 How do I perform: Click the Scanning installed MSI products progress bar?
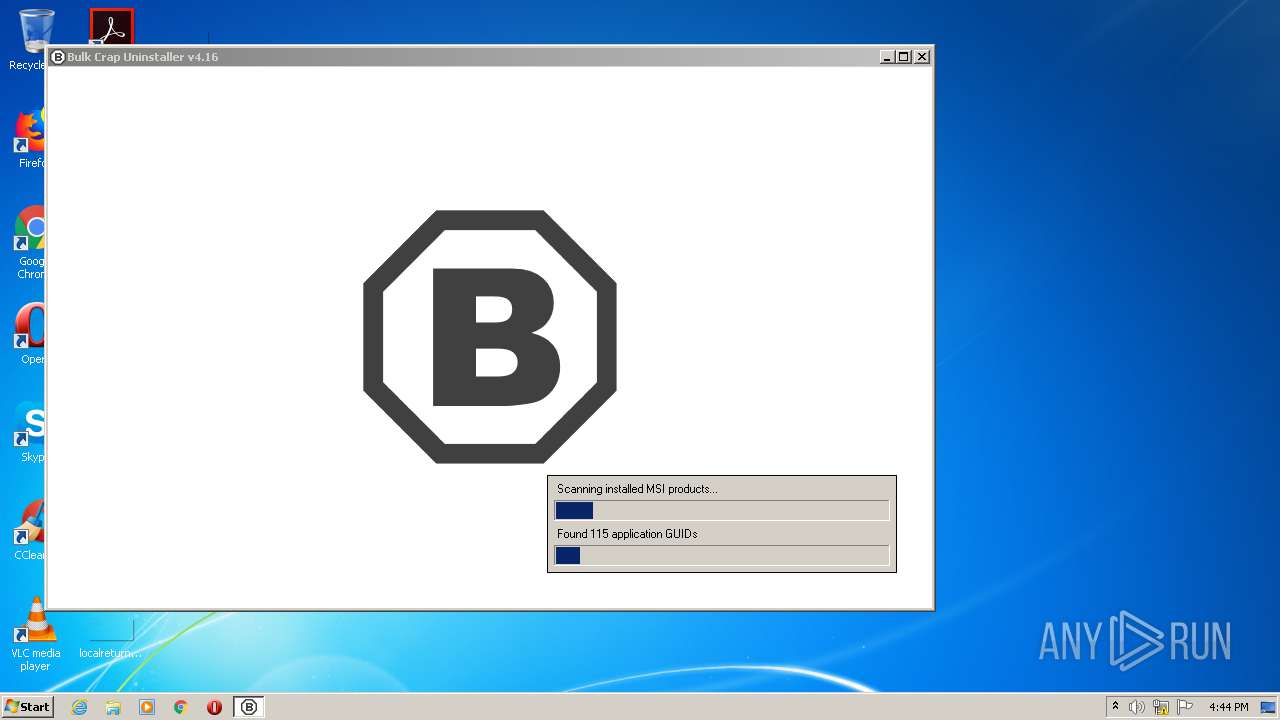pos(722,510)
